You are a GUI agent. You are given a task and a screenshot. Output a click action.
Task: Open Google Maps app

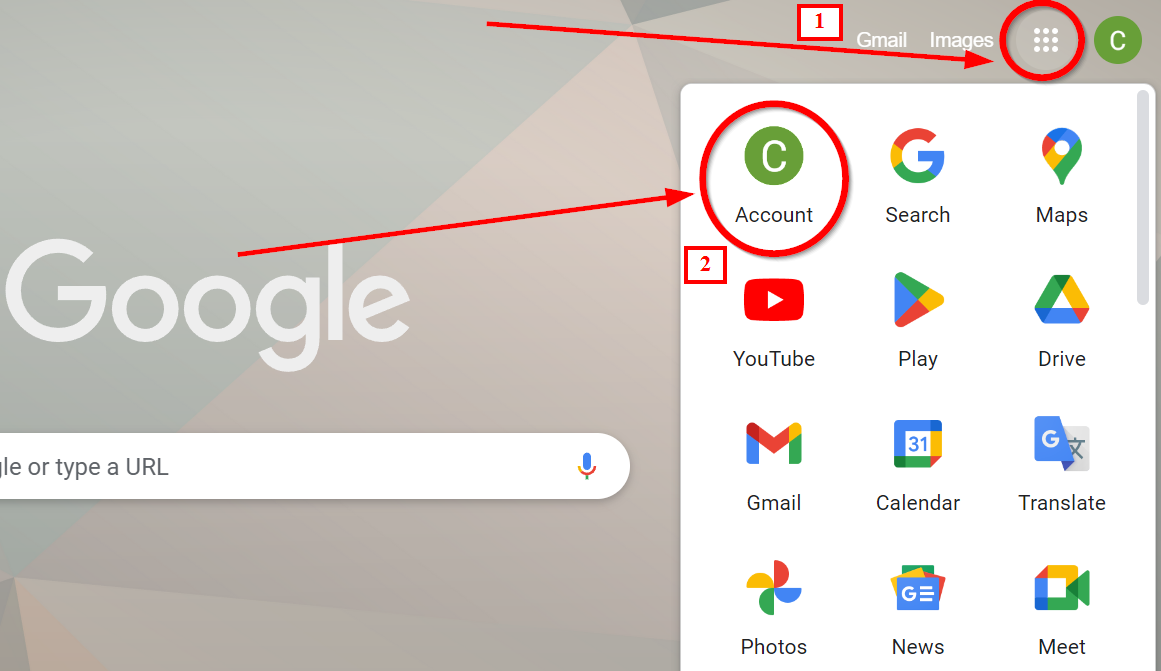point(1062,176)
